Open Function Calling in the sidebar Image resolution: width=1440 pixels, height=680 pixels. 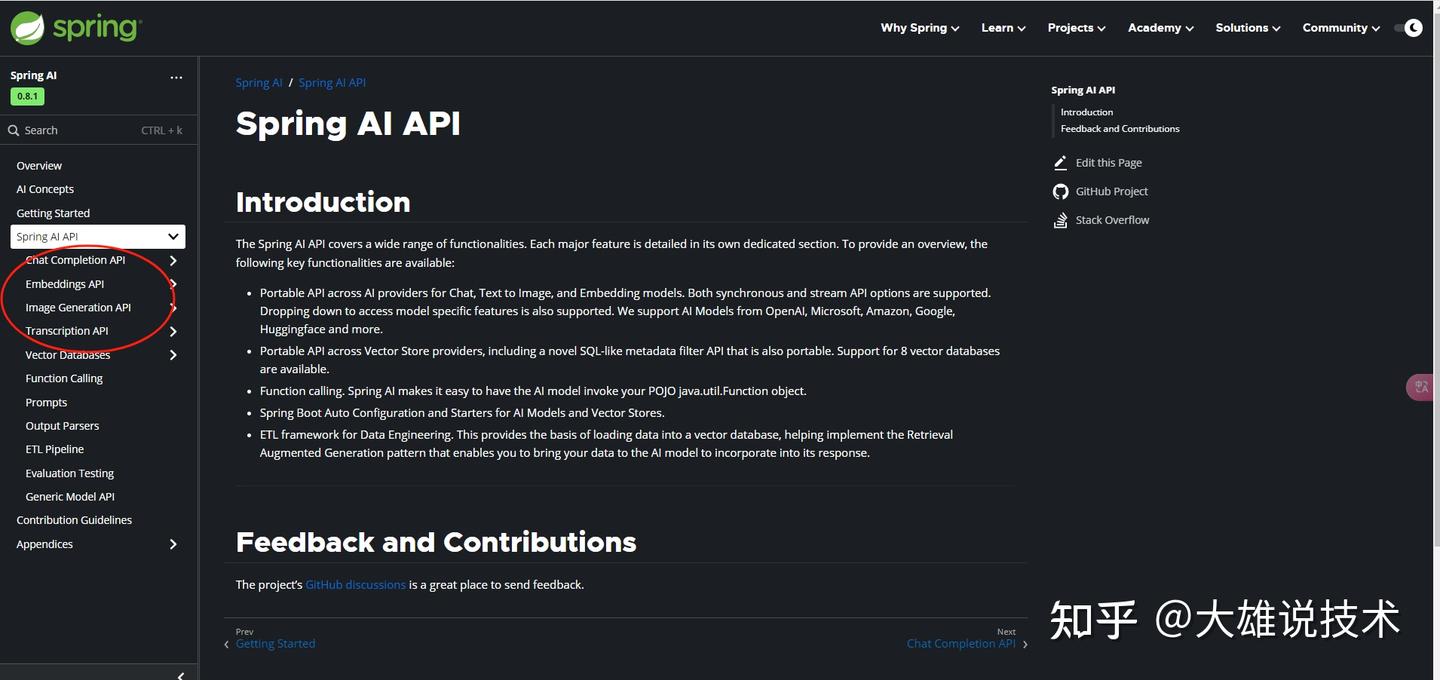[64, 379]
